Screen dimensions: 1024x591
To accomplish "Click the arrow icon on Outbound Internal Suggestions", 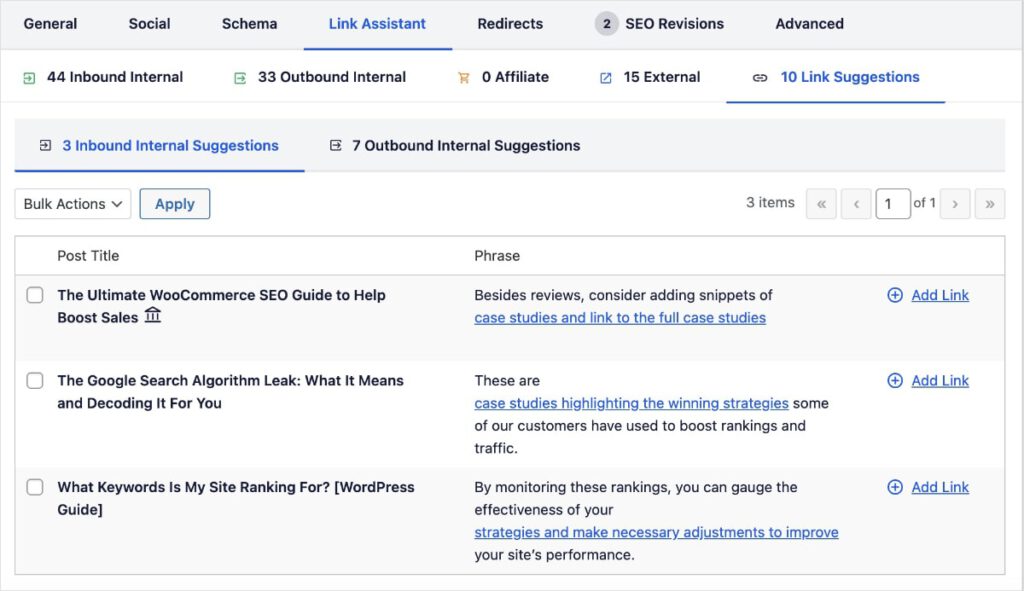I will [x=335, y=145].
